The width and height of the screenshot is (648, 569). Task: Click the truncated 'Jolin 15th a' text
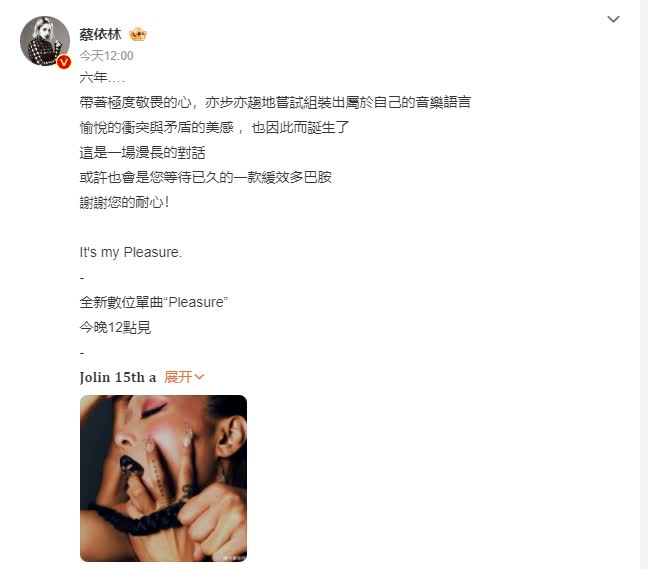118,377
